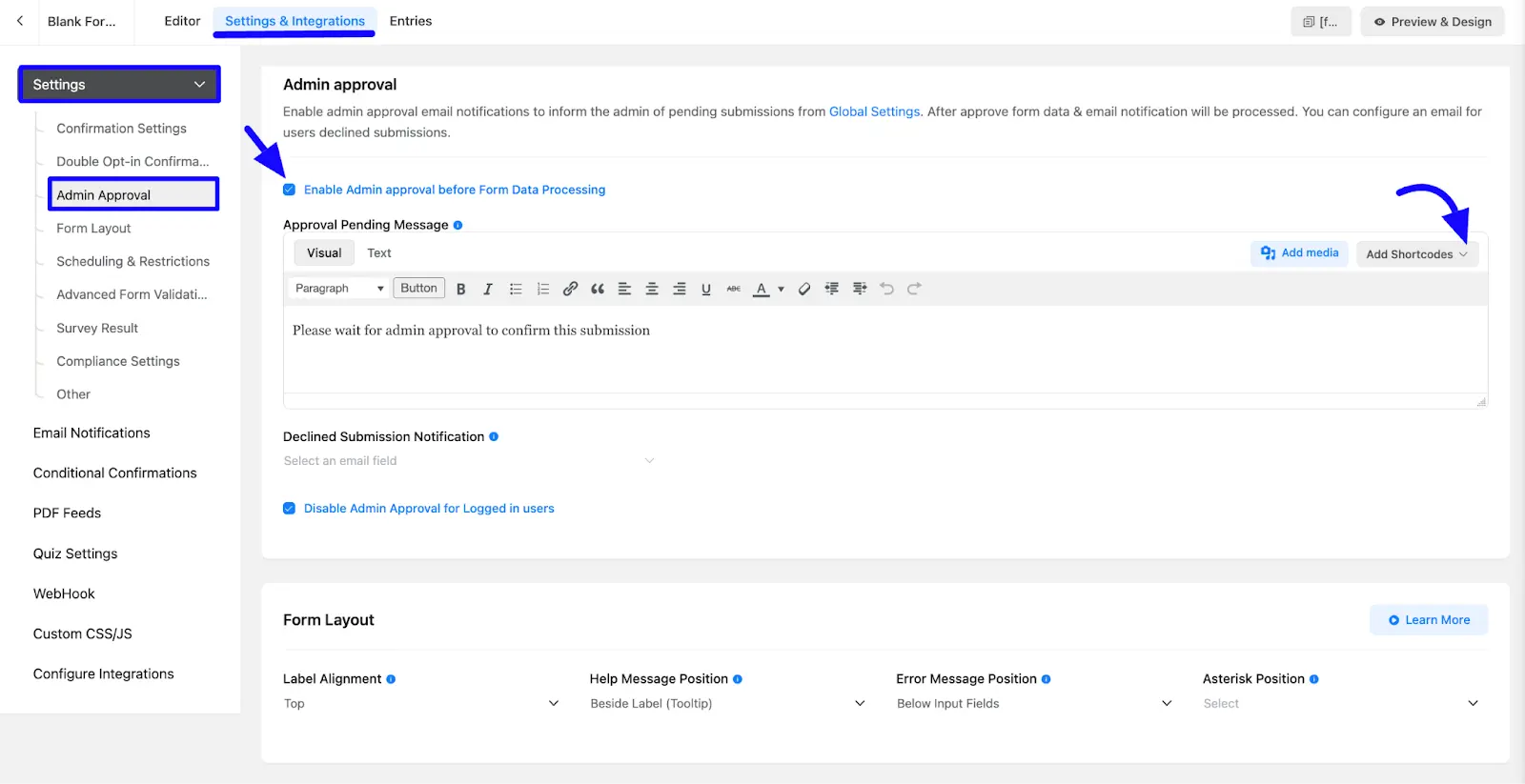
Task: Insert a link in the message
Action: pyautogui.click(x=570, y=289)
